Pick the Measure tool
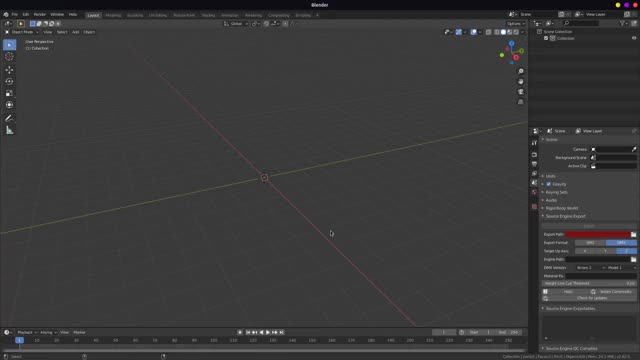Image resolution: width=640 pixels, height=360 pixels. [9, 130]
